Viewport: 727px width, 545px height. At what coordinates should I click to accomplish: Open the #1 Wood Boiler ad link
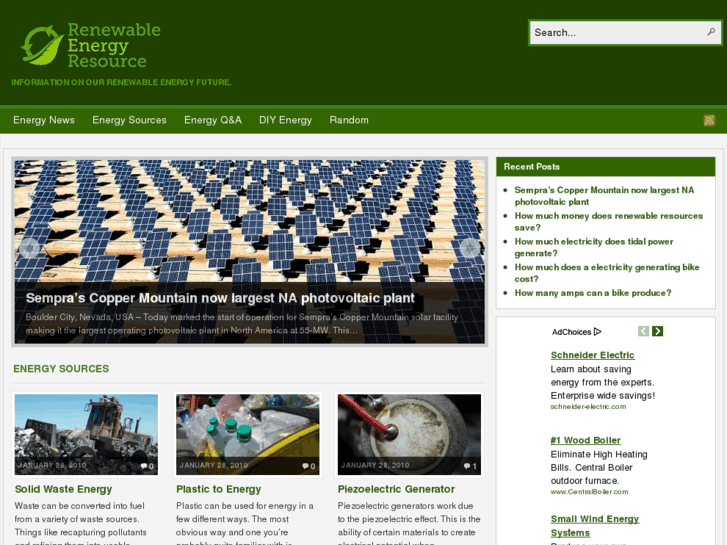point(586,440)
